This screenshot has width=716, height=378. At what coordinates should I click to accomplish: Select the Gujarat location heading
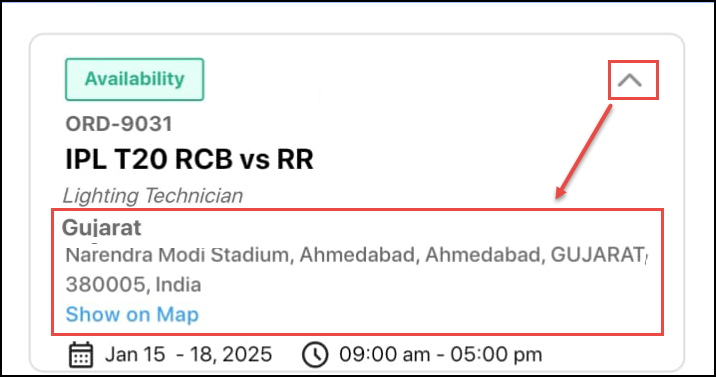[102, 228]
